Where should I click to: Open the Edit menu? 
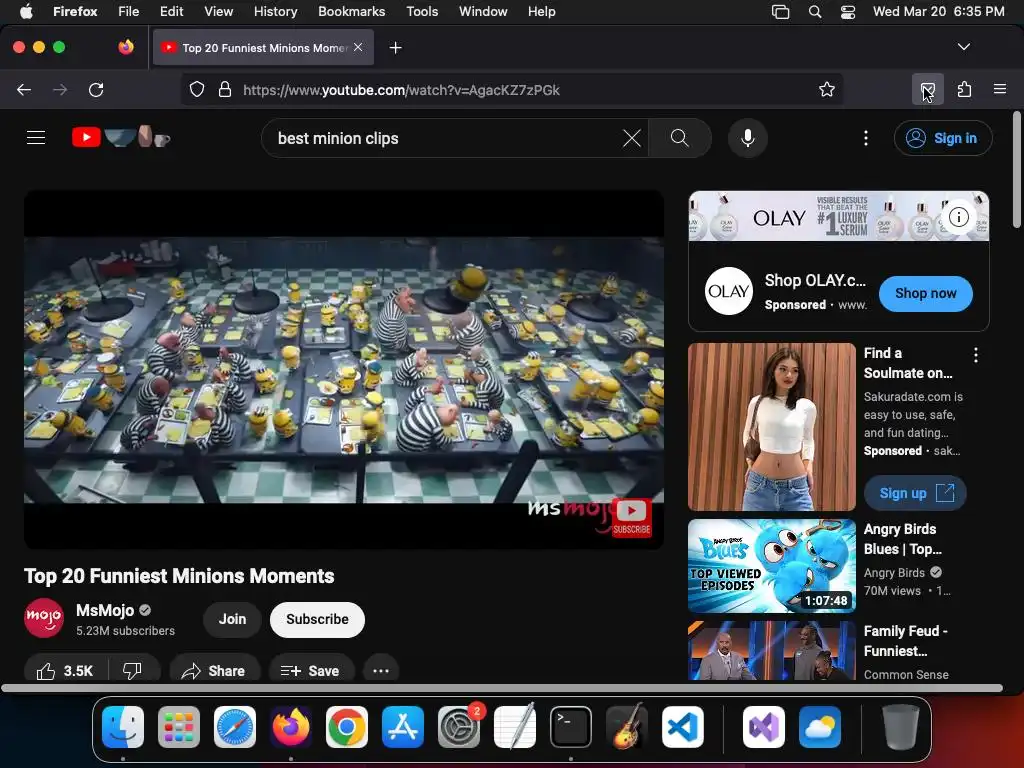tap(171, 11)
